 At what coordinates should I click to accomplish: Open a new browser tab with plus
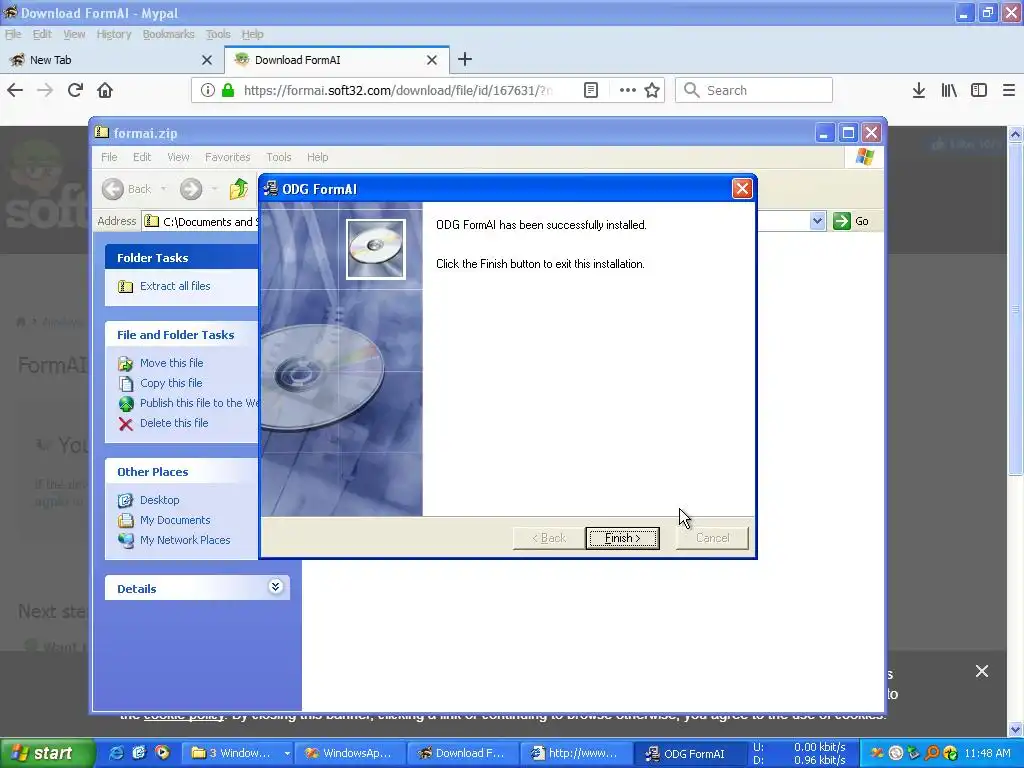click(x=465, y=59)
